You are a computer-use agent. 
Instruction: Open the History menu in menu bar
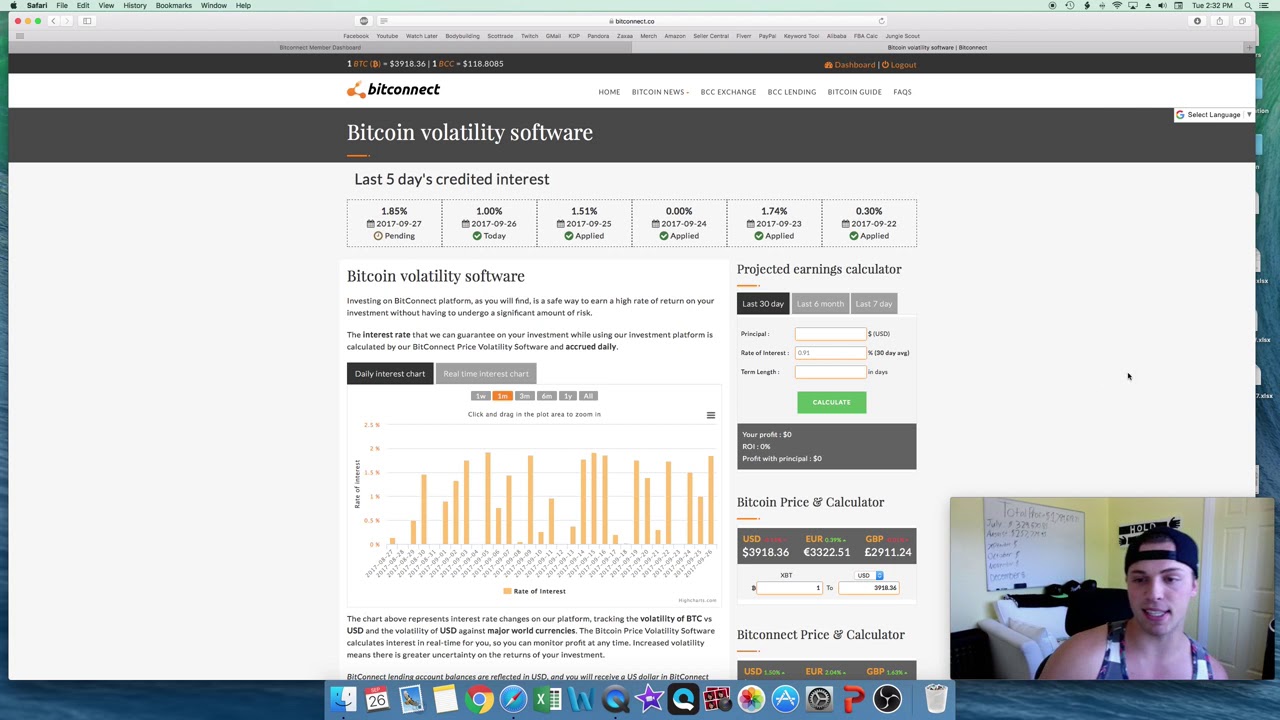[x=135, y=6]
